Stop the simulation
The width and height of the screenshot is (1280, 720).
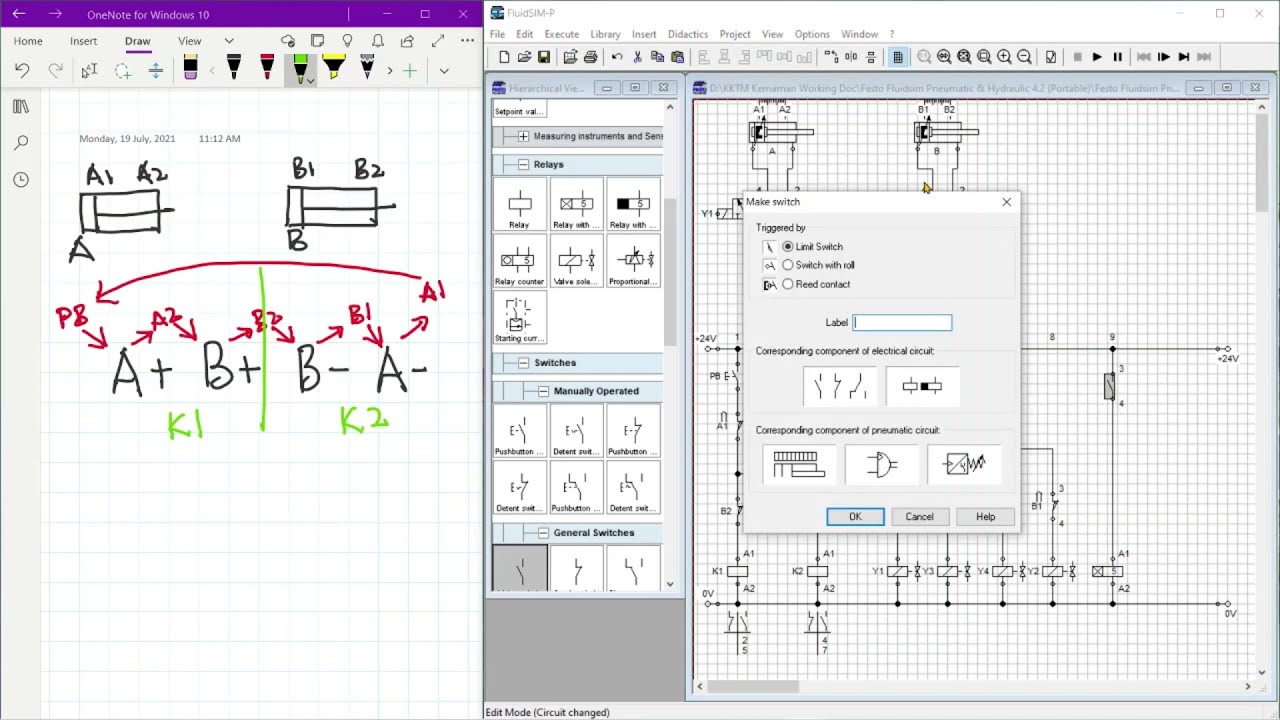tap(1077, 57)
